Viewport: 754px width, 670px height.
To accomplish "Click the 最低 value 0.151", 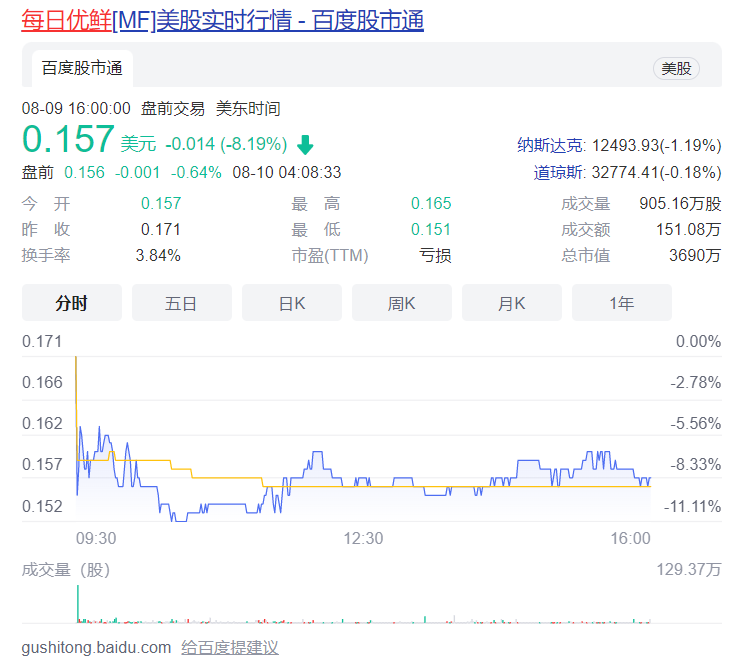I will tap(431, 229).
